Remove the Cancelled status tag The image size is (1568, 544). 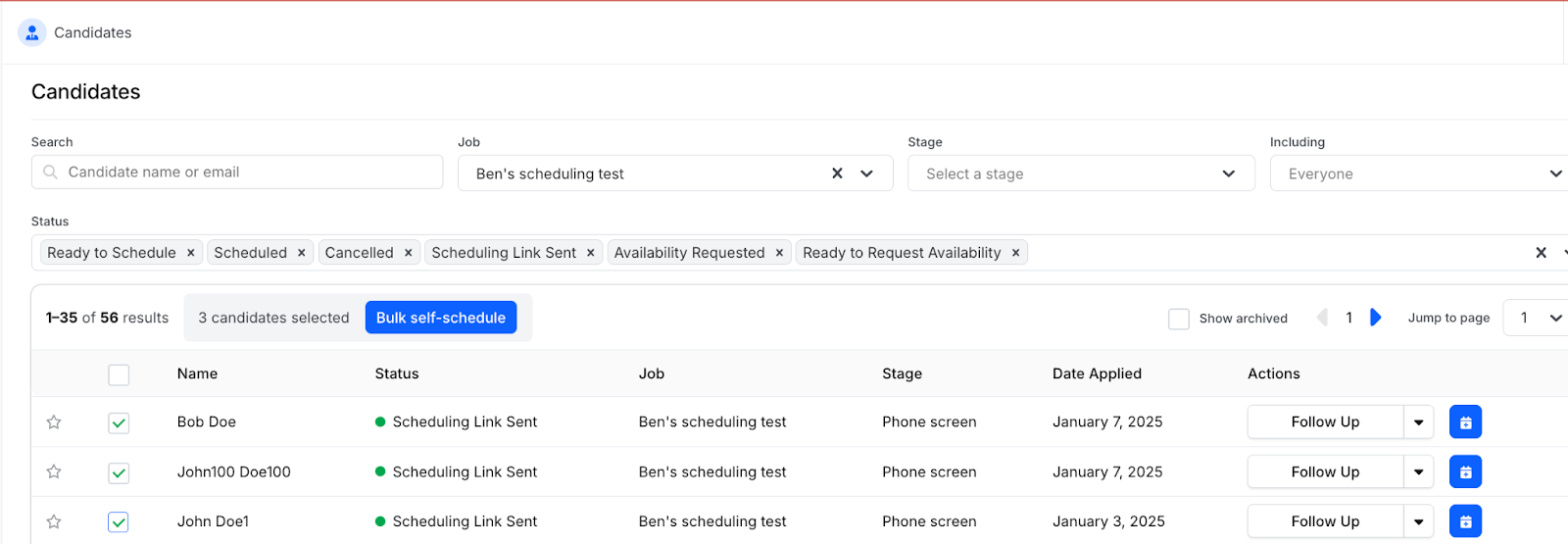409,253
